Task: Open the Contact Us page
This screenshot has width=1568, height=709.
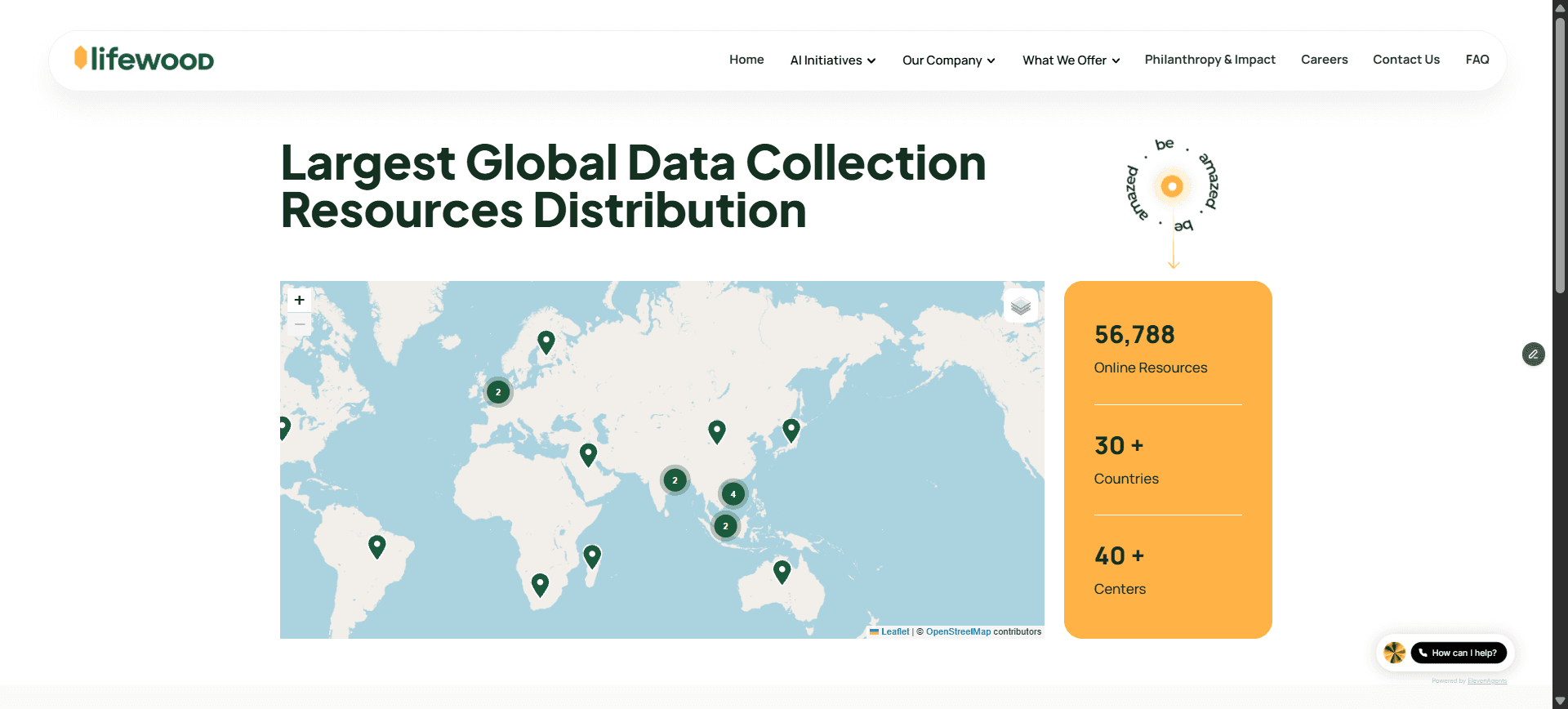Action: [x=1405, y=60]
